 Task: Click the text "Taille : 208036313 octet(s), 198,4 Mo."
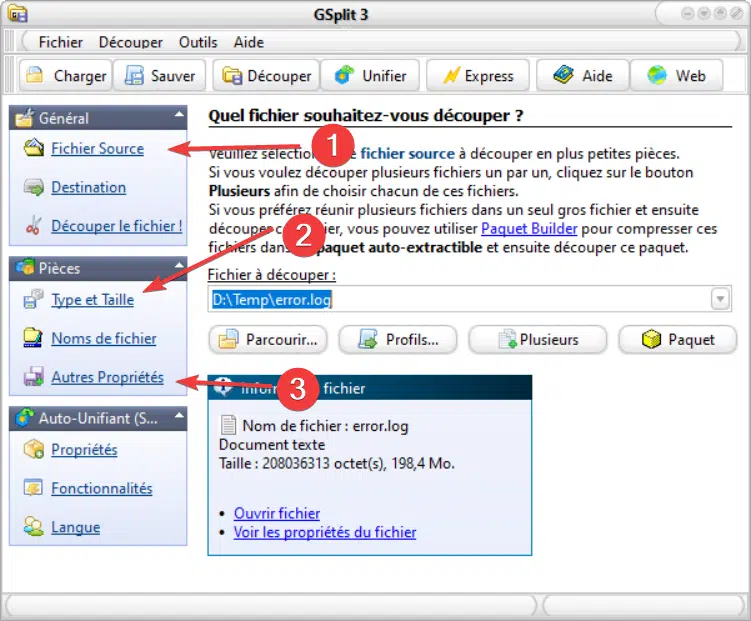(x=337, y=463)
